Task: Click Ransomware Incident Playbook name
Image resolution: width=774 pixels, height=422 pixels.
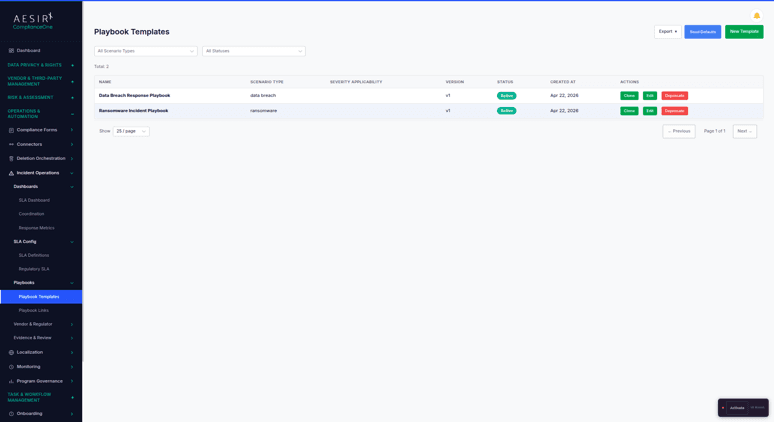Action: coord(133,111)
